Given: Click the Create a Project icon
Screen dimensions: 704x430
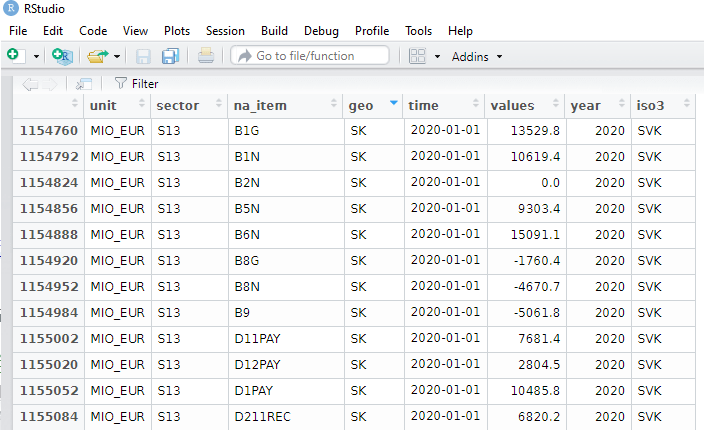Looking at the screenshot, I should [62, 56].
